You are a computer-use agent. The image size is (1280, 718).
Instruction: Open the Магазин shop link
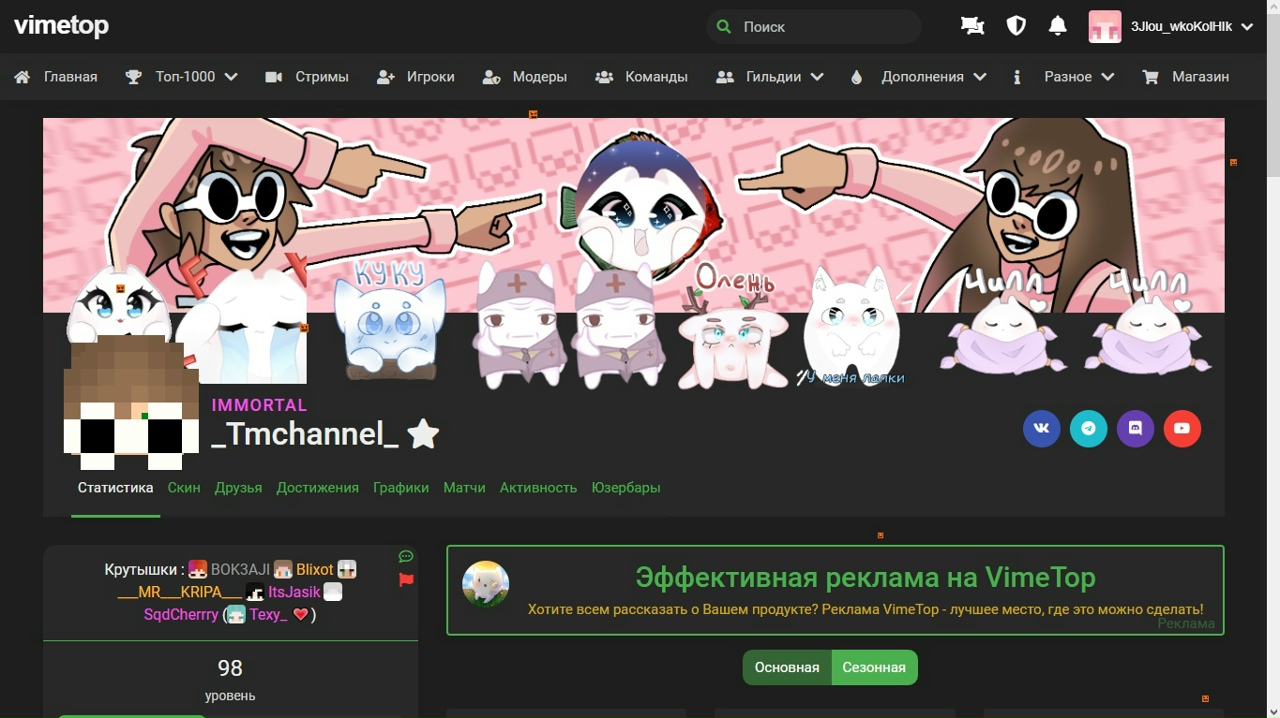(x=1186, y=77)
